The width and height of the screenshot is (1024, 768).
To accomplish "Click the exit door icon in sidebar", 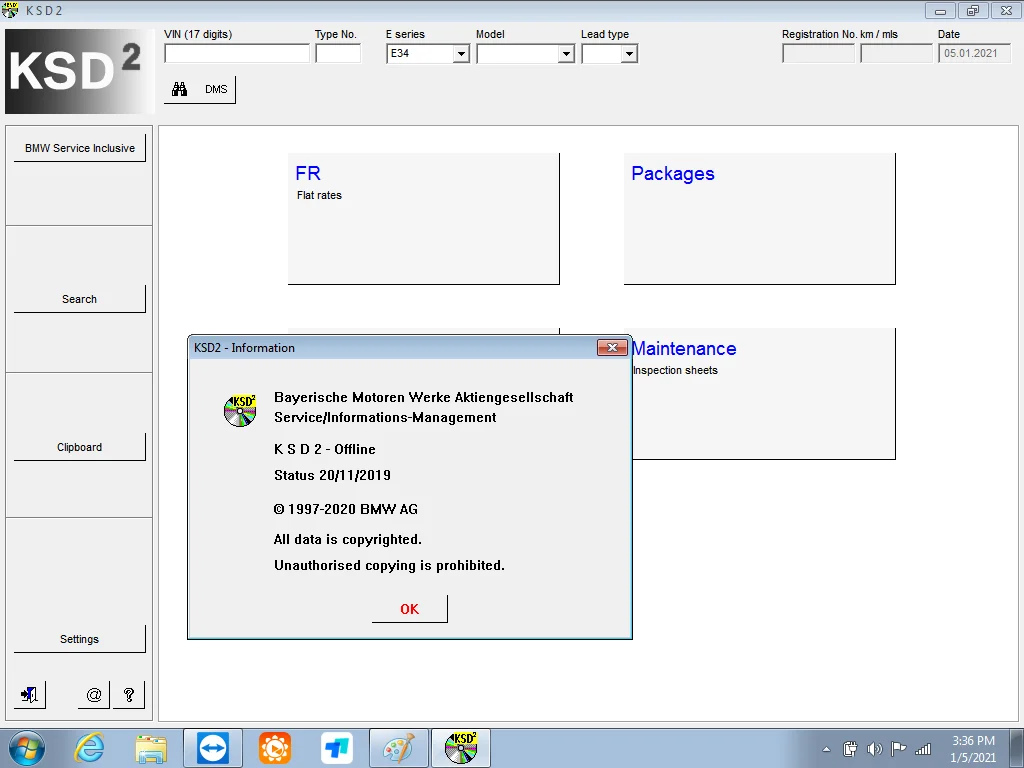I will [x=29, y=694].
